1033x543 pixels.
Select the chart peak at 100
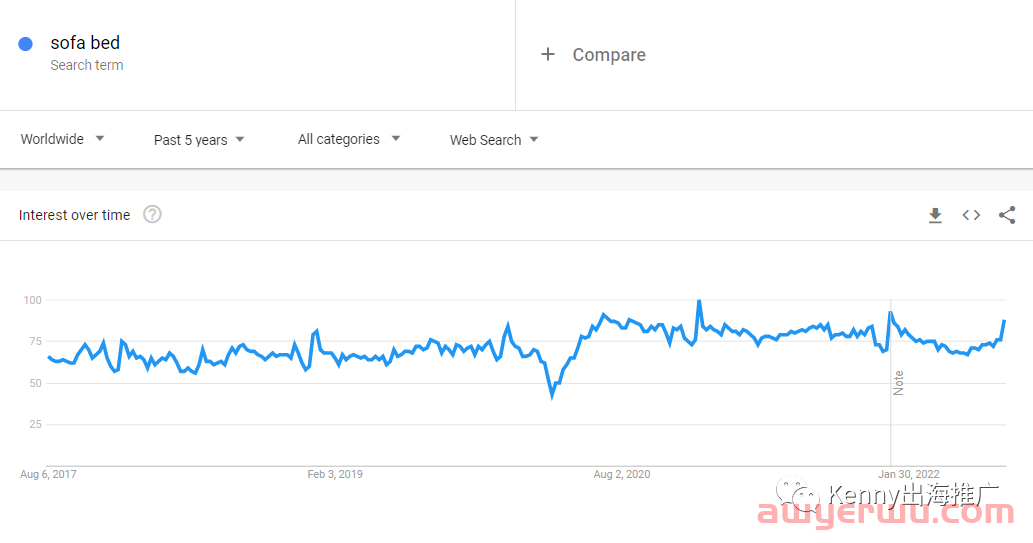699,302
